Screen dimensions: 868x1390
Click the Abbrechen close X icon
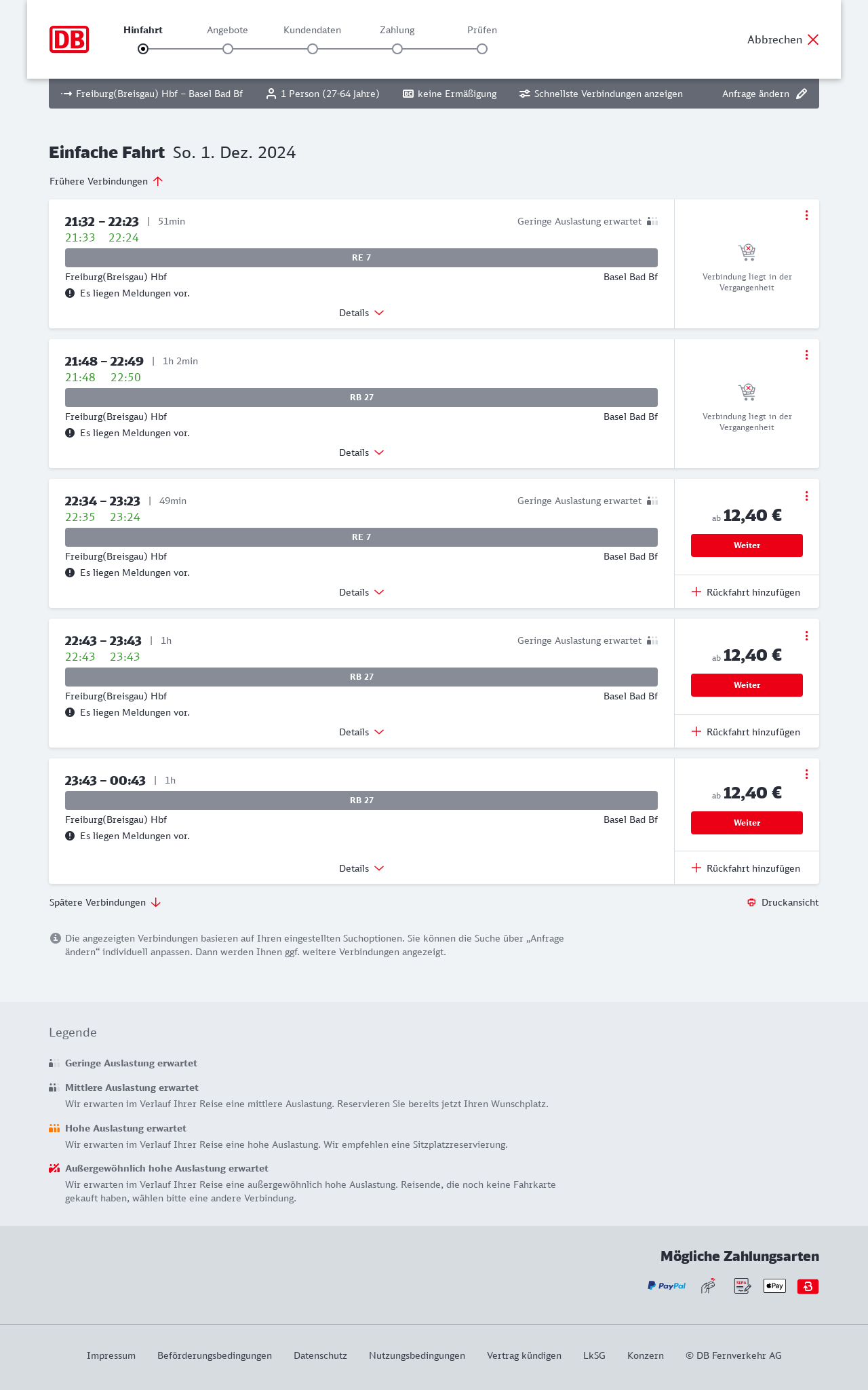(x=813, y=39)
